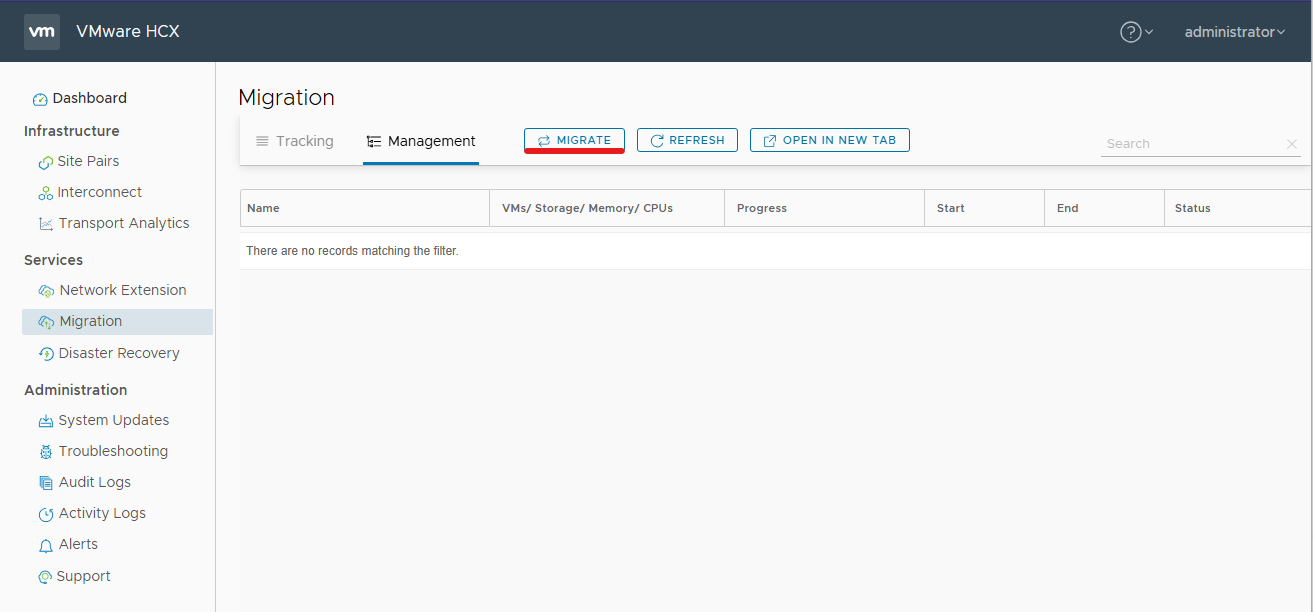Click the Network Extension cloud icon
This screenshot has height=612, width=1313.
(x=46, y=291)
